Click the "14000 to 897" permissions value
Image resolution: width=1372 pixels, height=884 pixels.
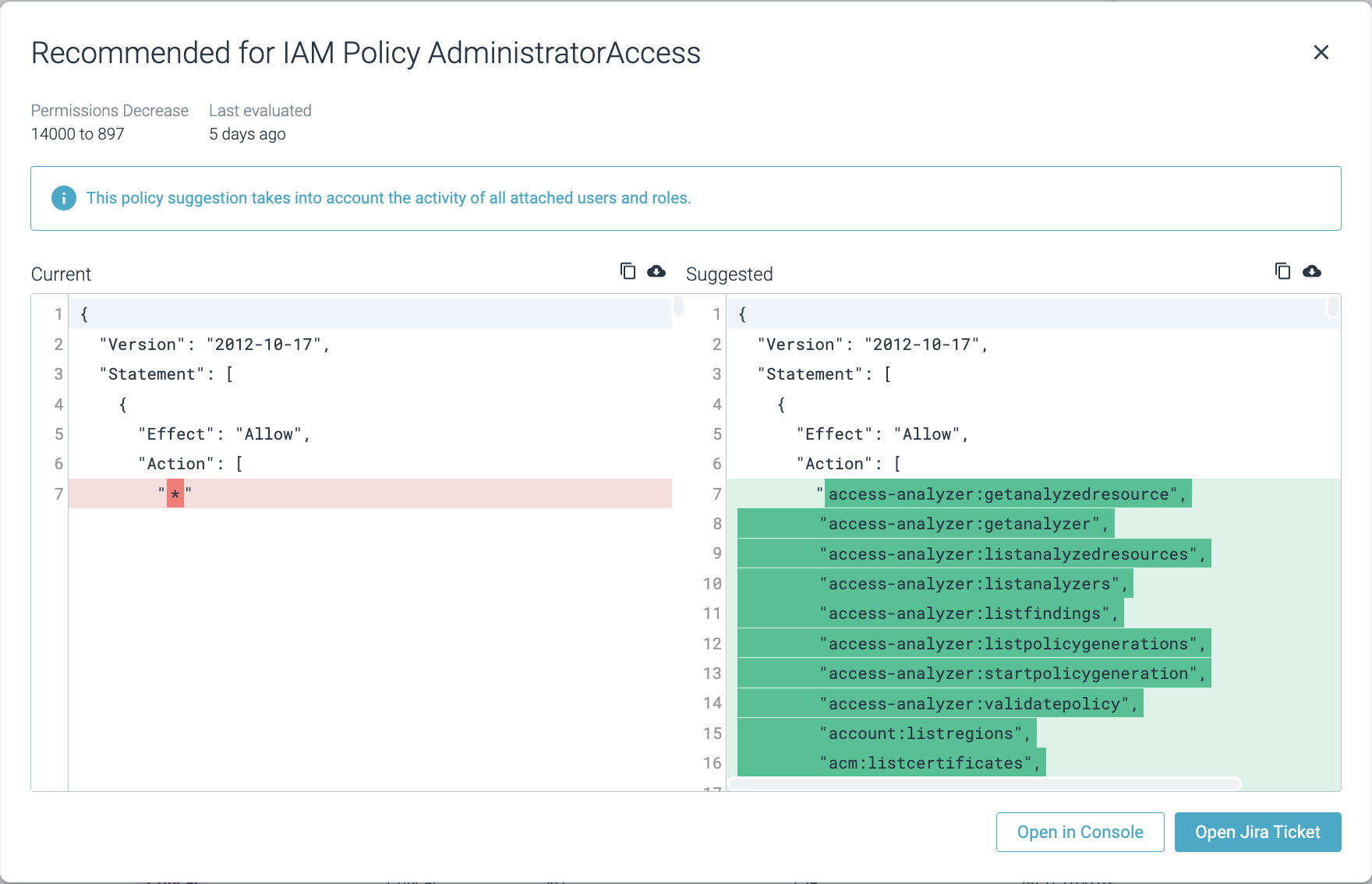(x=78, y=134)
